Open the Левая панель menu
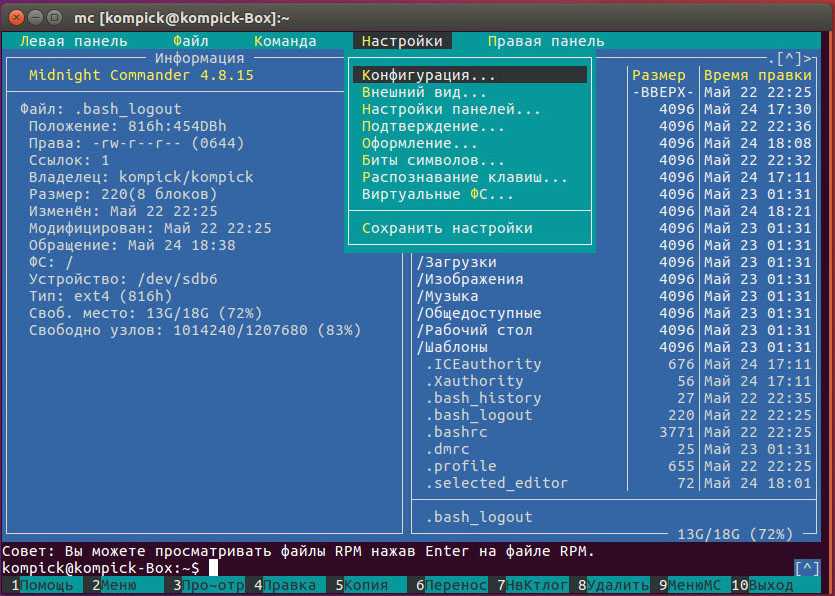The height and width of the screenshot is (596, 835). tap(74, 41)
